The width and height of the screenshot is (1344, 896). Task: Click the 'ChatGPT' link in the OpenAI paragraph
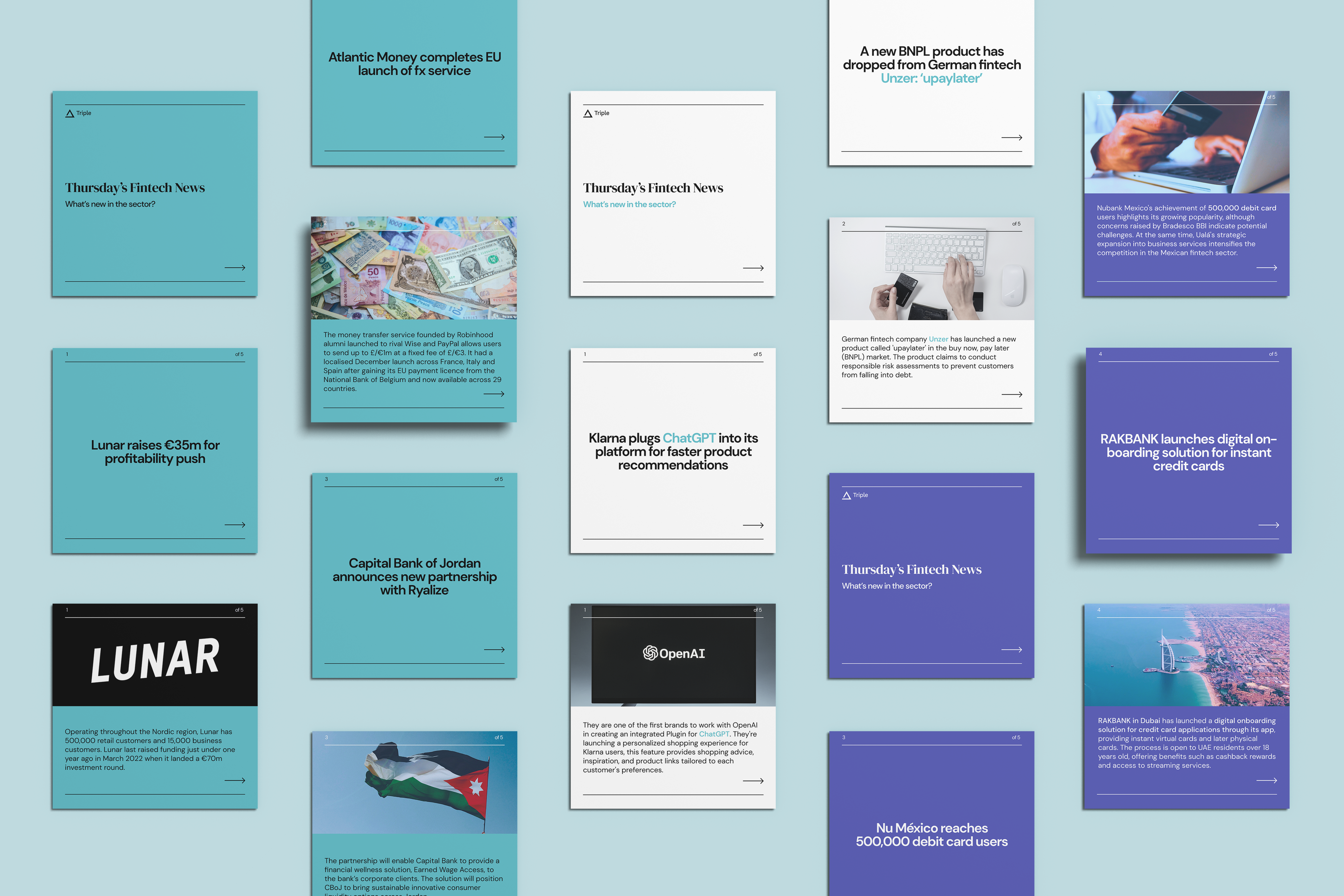tap(714, 734)
